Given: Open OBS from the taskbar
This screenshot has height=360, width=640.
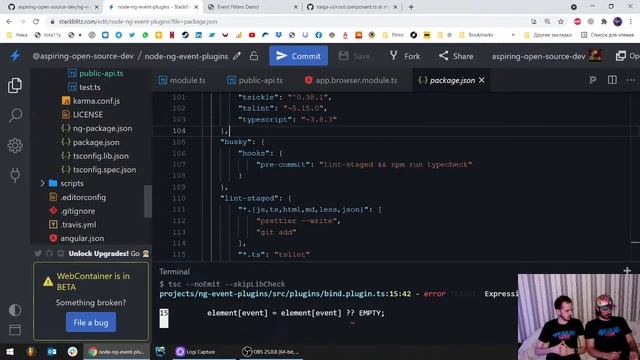Looking at the screenshot, I should coord(270,351).
